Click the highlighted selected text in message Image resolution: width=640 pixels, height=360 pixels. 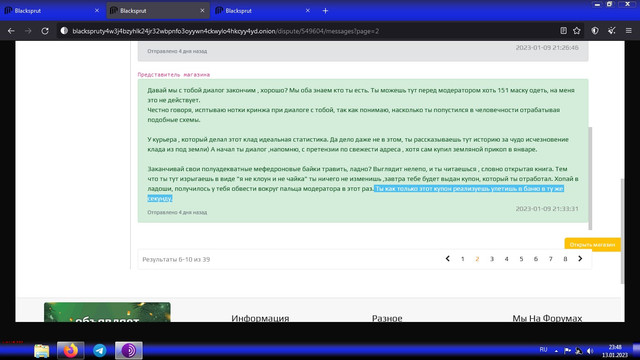coord(469,189)
